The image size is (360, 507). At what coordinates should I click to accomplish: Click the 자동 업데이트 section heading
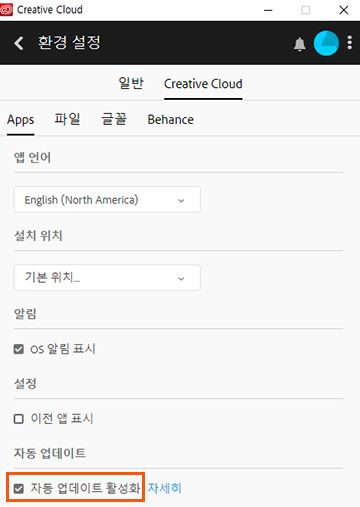coord(50,453)
